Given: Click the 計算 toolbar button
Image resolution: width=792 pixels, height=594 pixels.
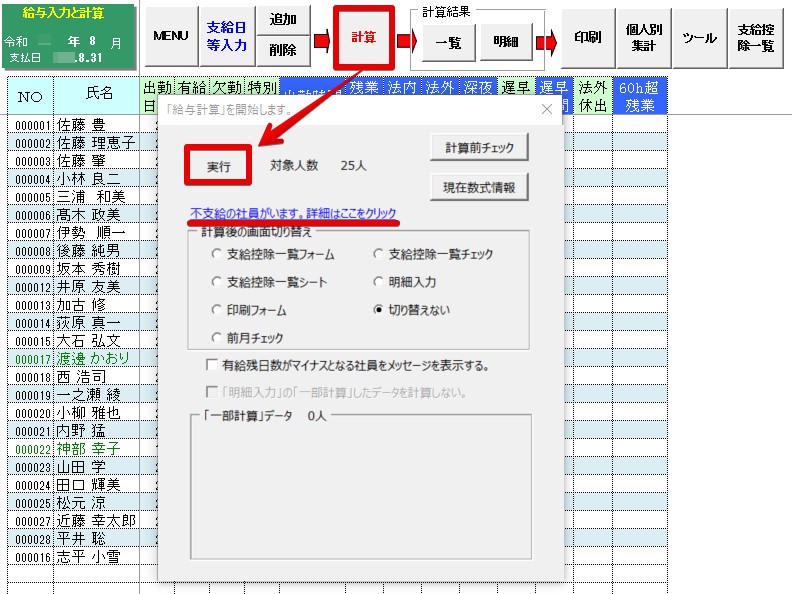Looking at the screenshot, I should 363,37.
